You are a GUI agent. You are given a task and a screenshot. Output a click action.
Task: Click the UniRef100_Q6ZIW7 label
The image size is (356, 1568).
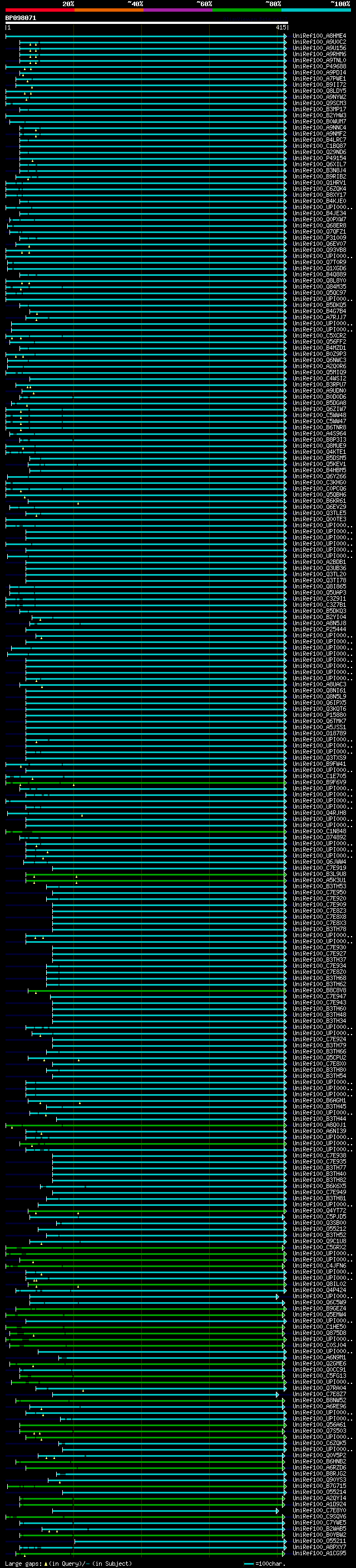pos(319,409)
